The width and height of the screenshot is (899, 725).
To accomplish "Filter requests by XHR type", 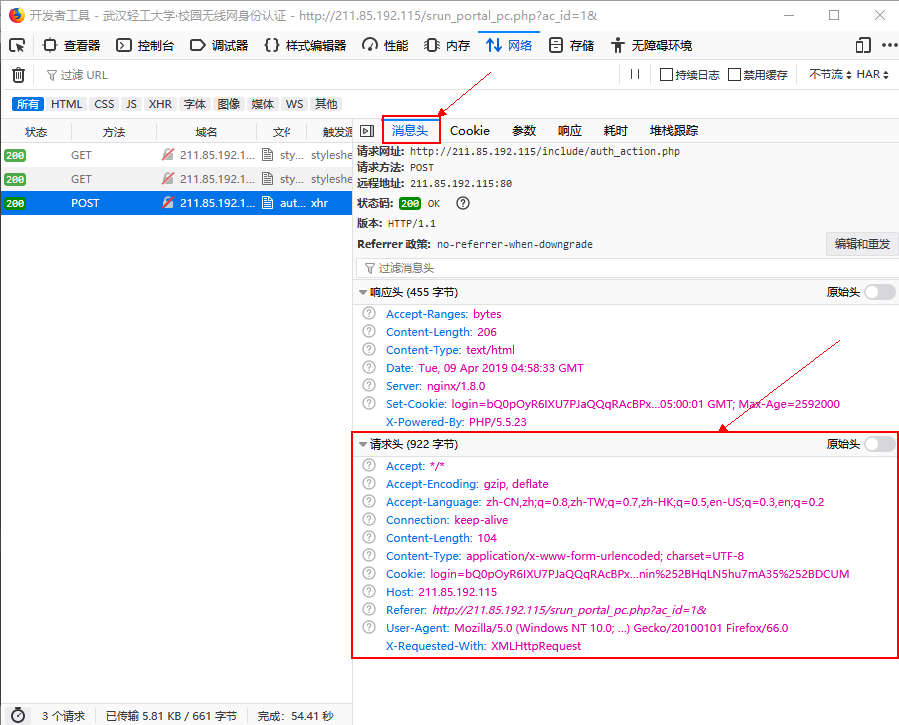I will pos(160,104).
